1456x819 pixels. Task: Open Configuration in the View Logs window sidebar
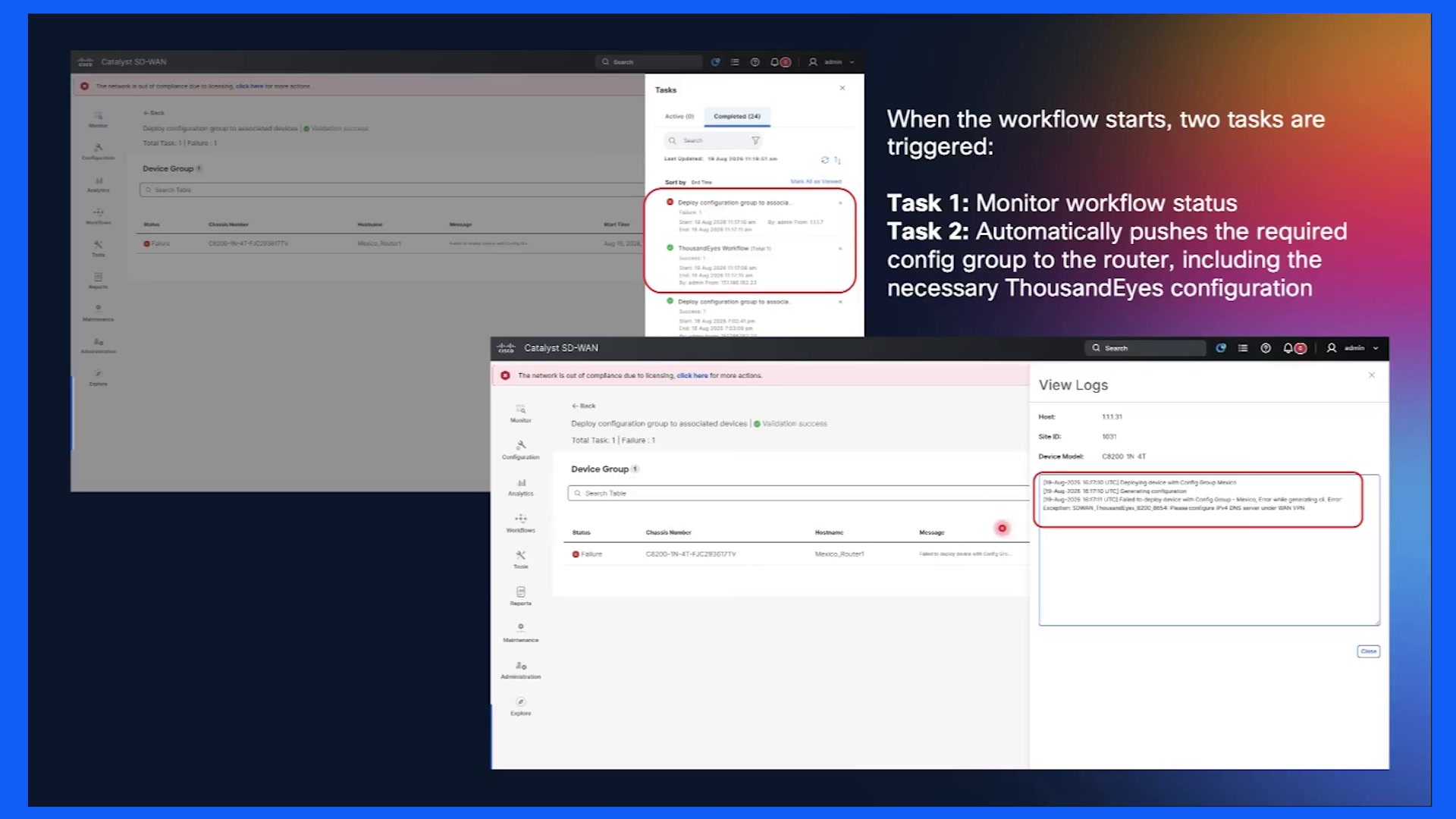(x=520, y=450)
